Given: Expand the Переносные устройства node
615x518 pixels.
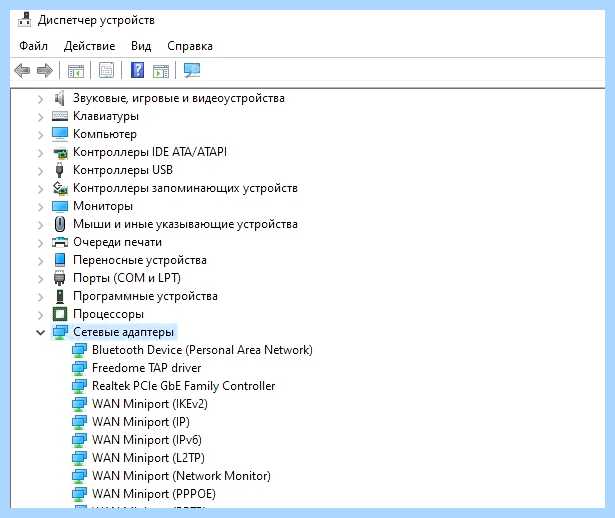Looking at the screenshot, I should click(x=40, y=261).
